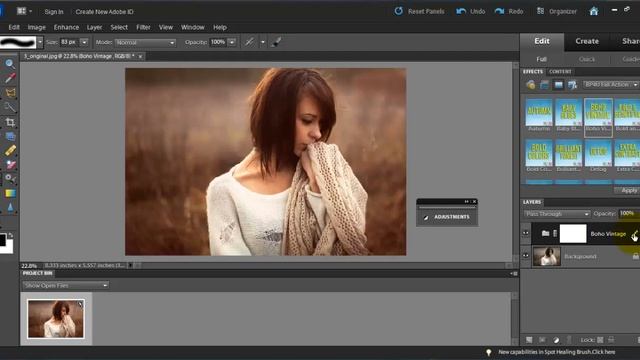640x360 pixels.
Task: Click the Home welcome screen icon
Action: (594, 11)
